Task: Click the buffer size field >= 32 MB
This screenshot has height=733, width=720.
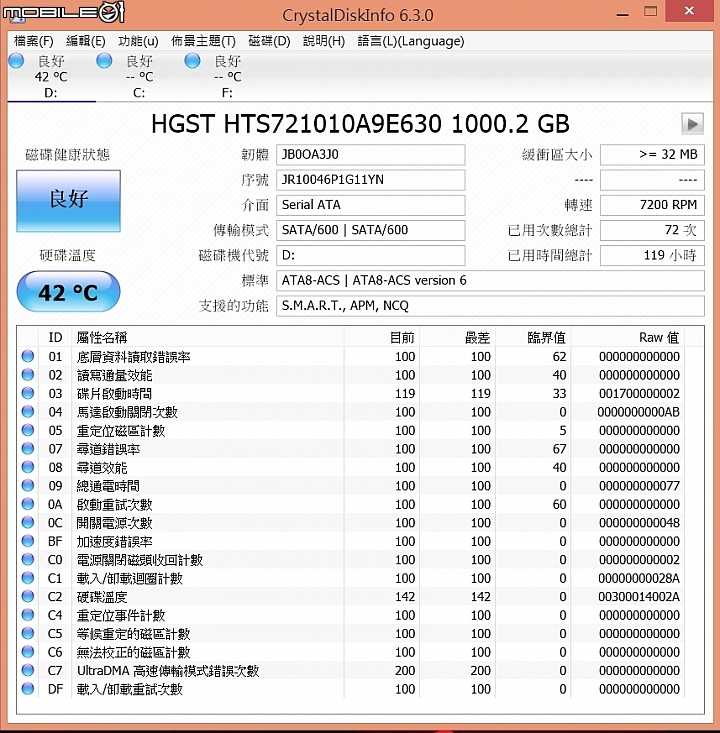Action: pos(652,155)
